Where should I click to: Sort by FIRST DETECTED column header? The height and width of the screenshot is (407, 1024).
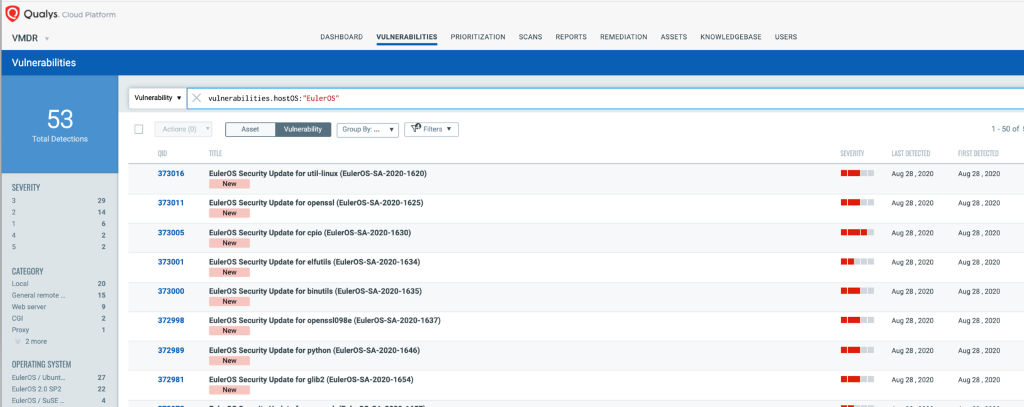978,154
